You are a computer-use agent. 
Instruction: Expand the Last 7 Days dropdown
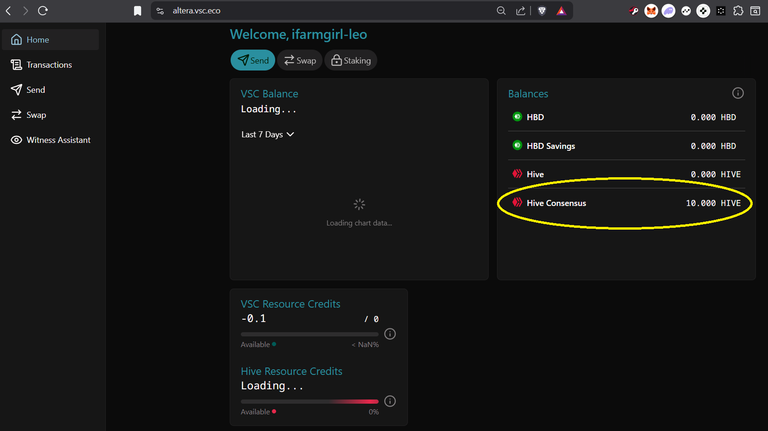click(267, 134)
